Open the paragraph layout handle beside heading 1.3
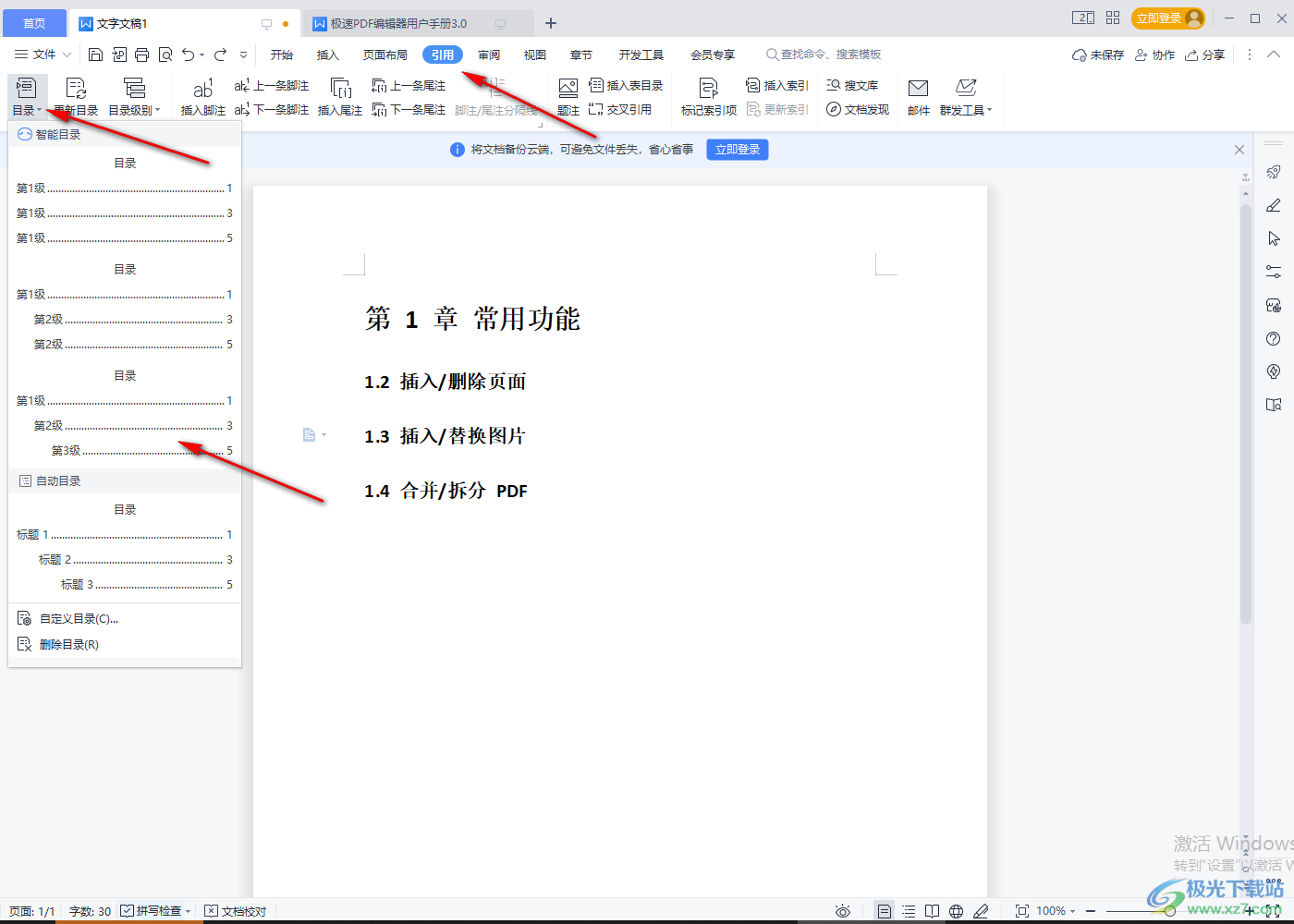1294x924 pixels. 314,434
